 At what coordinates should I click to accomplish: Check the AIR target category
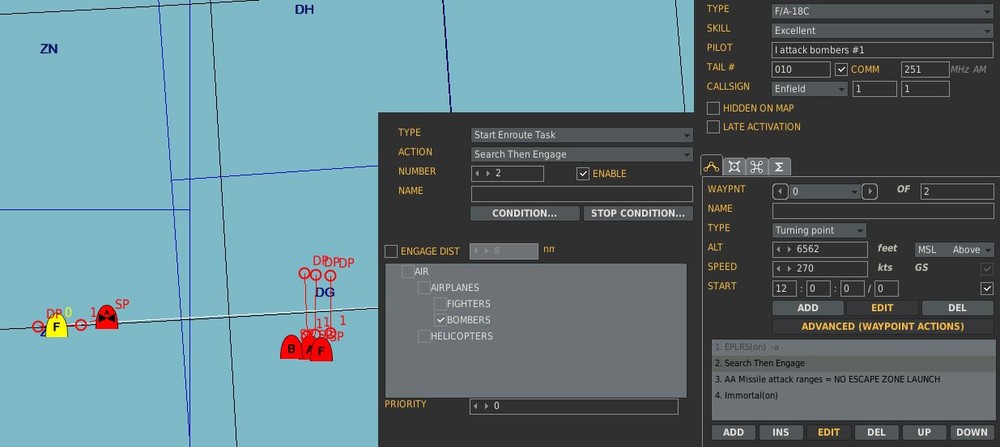[x=408, y=272]
